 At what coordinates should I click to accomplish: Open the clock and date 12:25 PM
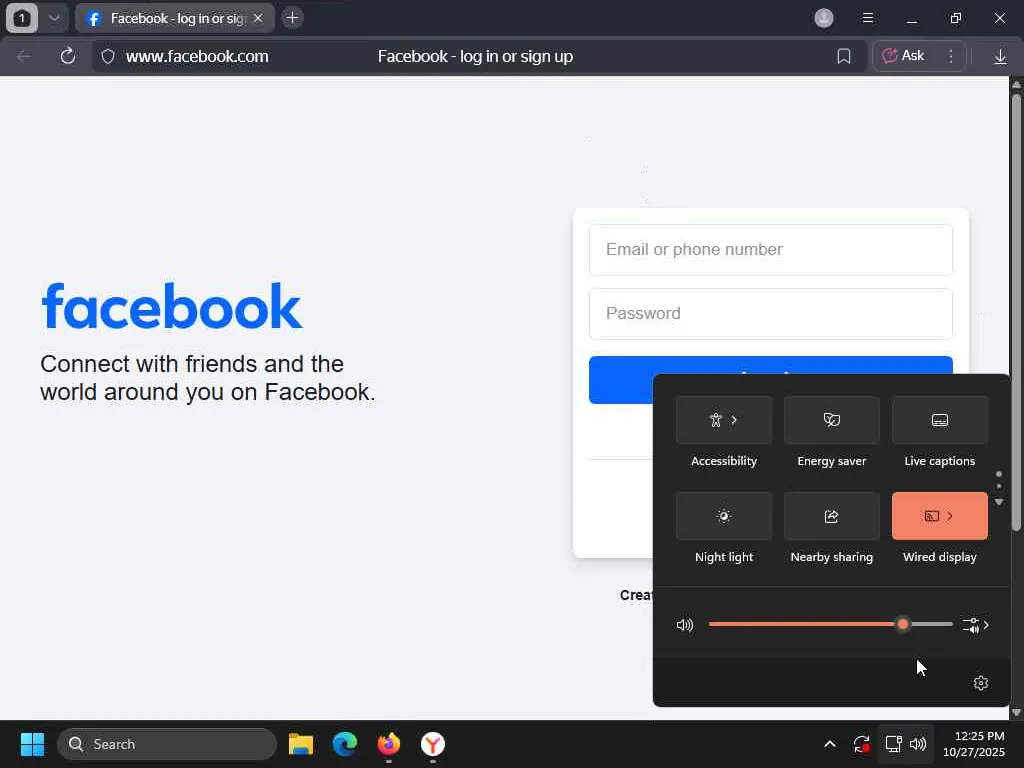click(974, 744)
